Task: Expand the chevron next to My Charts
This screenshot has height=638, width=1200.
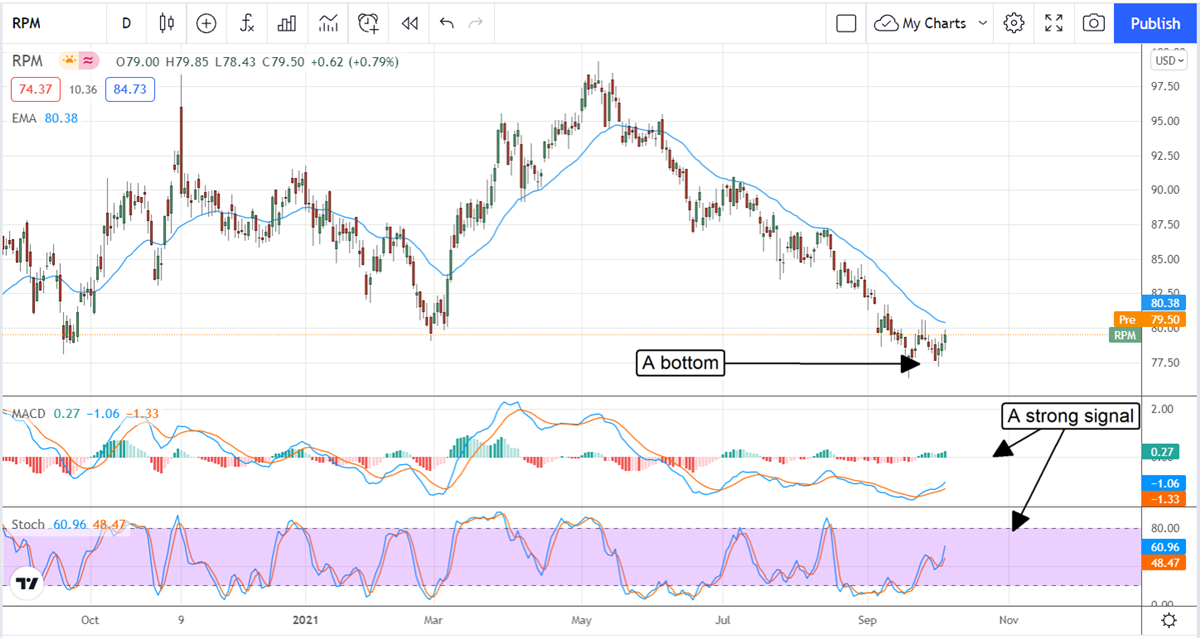Action: pyautogui.click(x=982, y=22)
